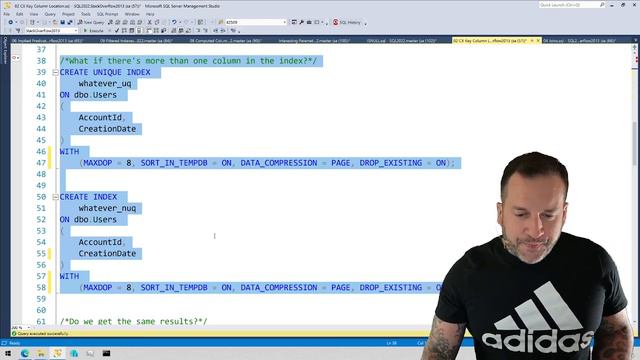Screen dimensions: 640x360
Task: Click the Cut scissors icon
Action: click(x=149, y=22)
